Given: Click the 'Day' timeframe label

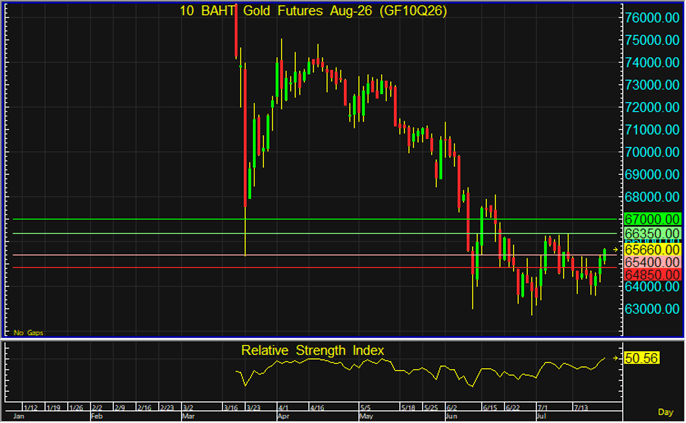Looking at the screenshot, I should 665,412.
